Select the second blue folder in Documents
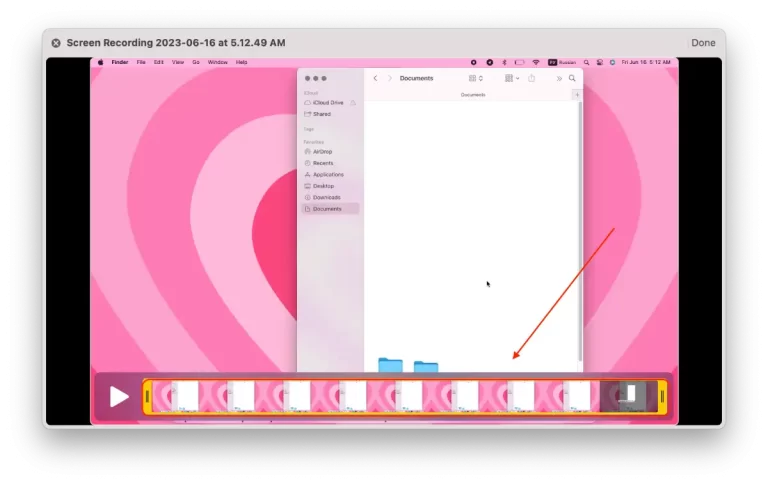768x485 pixels. pos(426,366)
